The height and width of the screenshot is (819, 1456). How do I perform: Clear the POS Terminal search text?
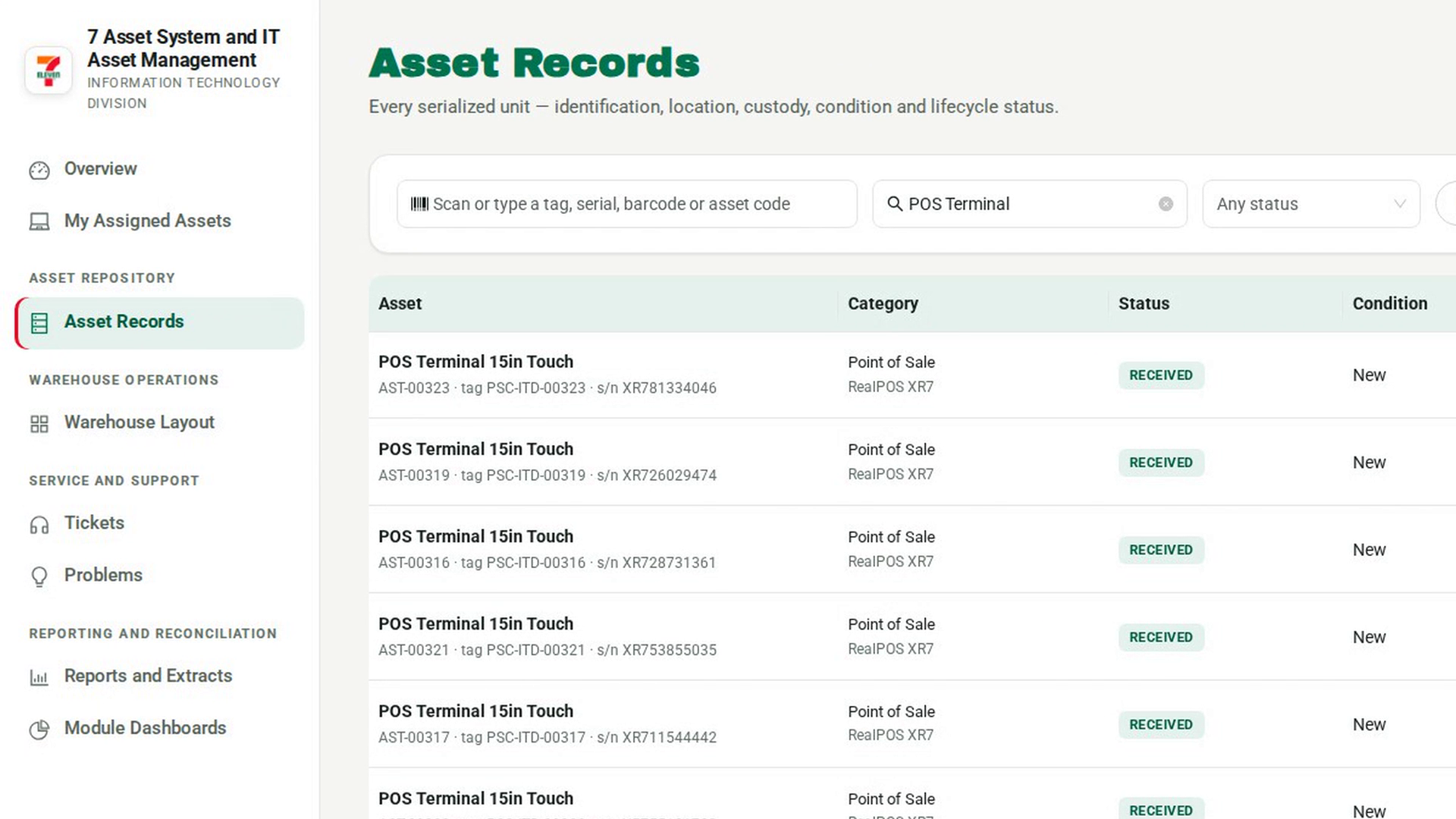[x=1166, y=204]
